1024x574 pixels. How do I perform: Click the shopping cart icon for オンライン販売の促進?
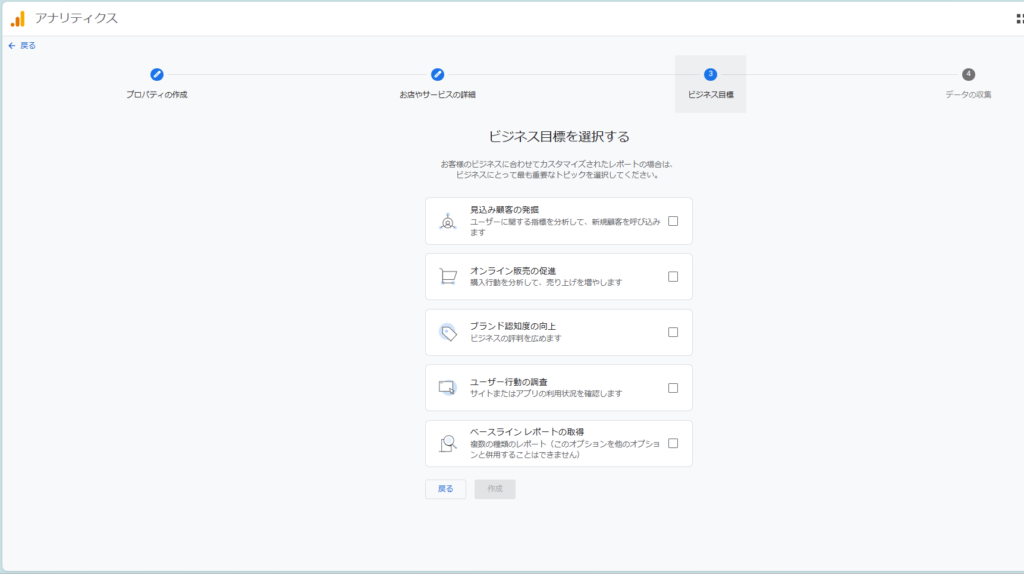pos(448,277)
